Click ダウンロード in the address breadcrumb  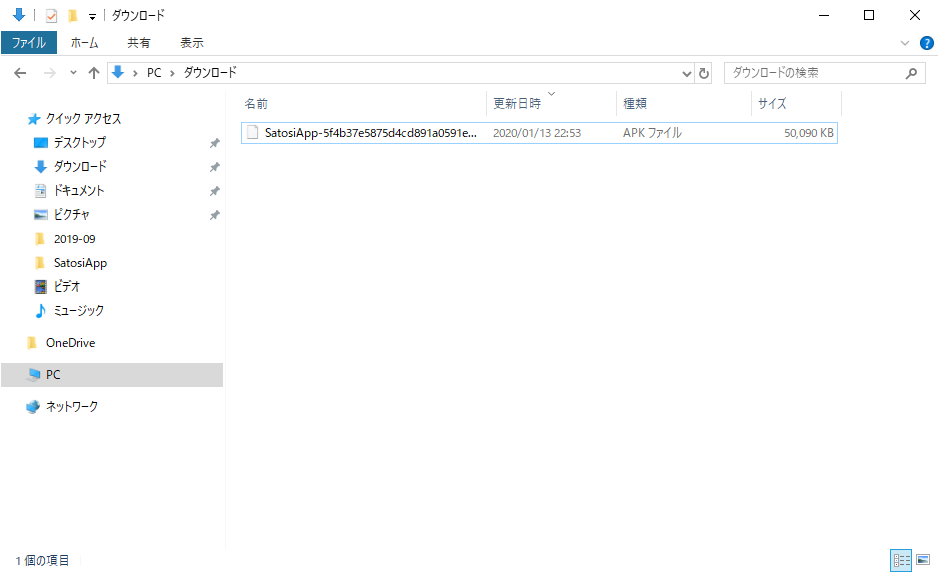[x=210, y=72]
